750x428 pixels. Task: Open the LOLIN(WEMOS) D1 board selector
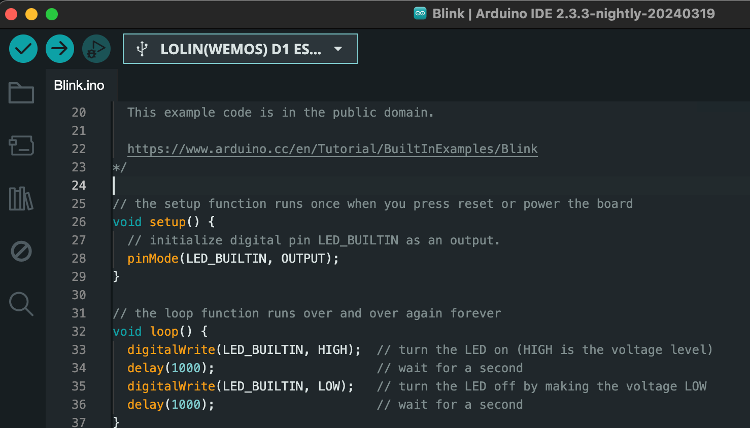240,49
